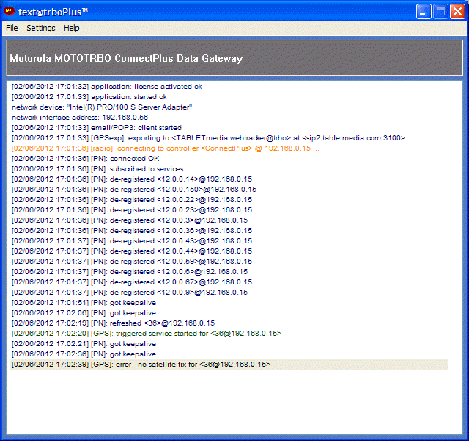Minimize the window
Screen dimensions: 470x441
(424, 11)
